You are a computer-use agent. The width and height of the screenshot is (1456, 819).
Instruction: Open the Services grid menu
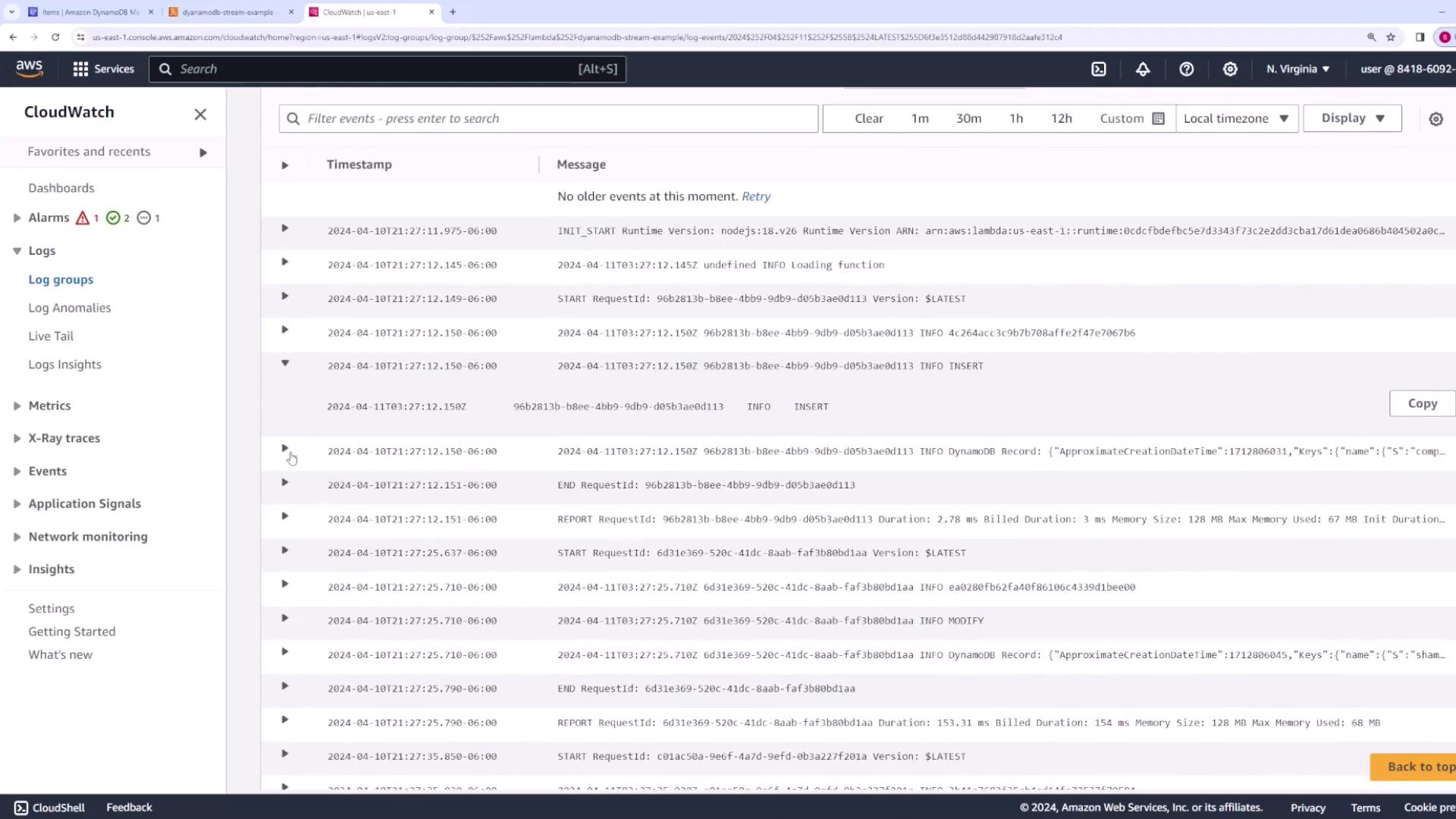[x=103, y=69]
